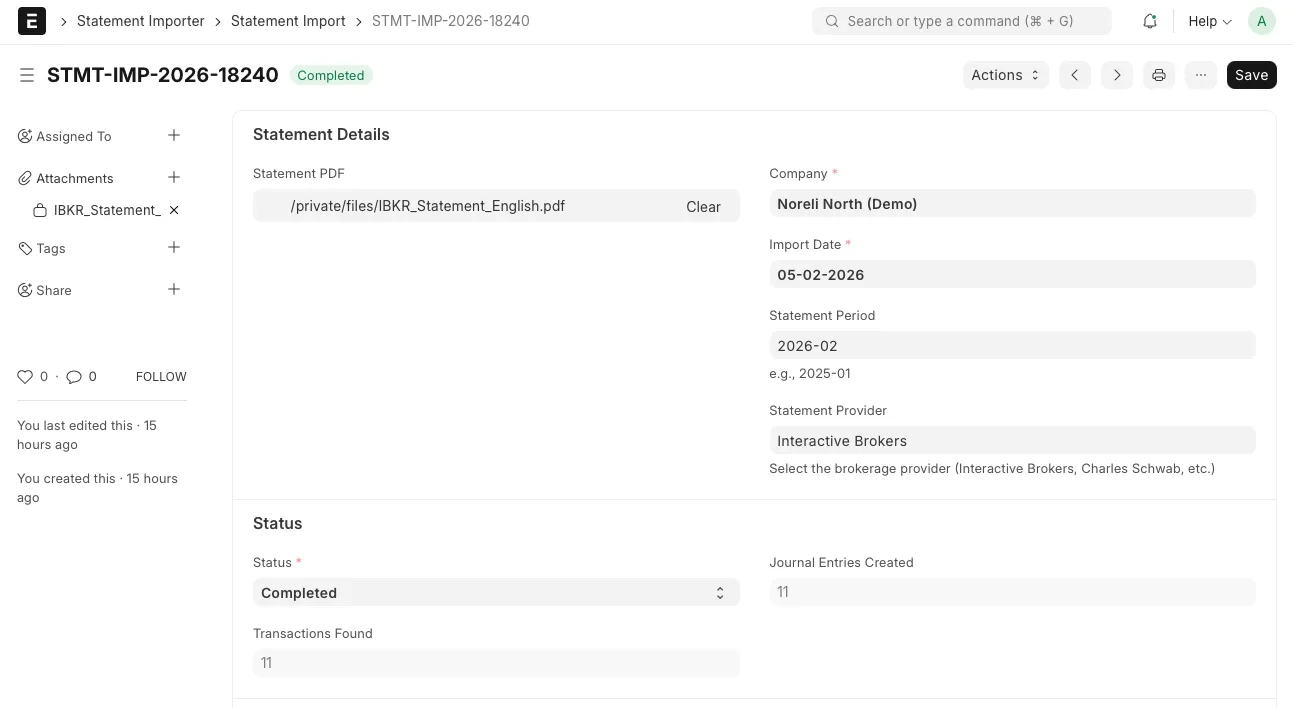Go to previous document arrow
The height and width of the screenshot is (708, 1293).
click(x=1074, y=75)
